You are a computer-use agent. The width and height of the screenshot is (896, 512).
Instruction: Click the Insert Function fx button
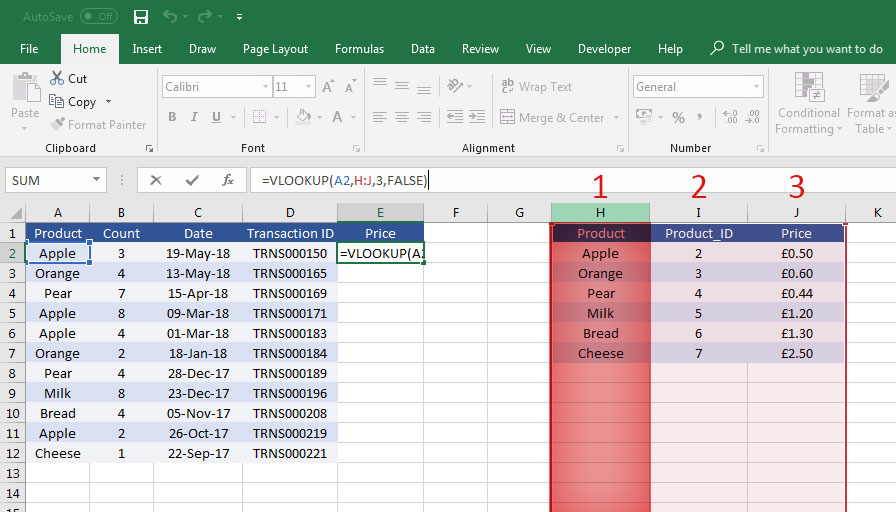(228, 181)
